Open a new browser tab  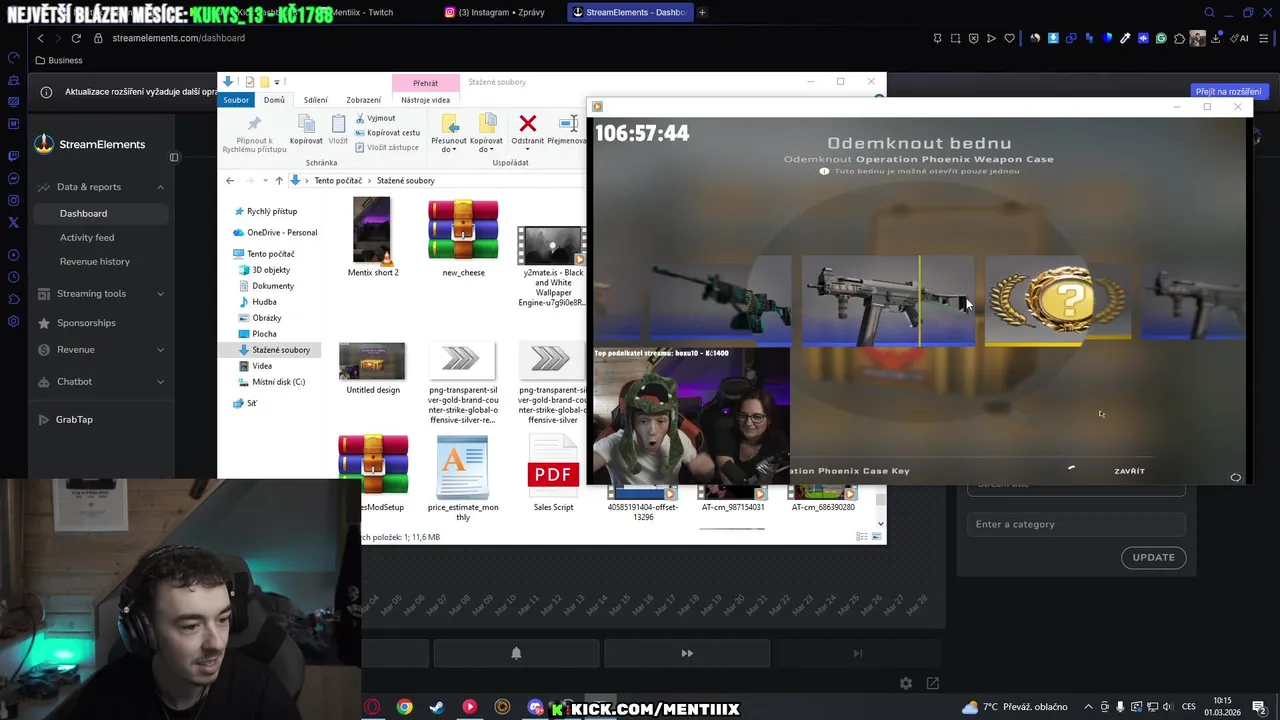click(702, 12)
